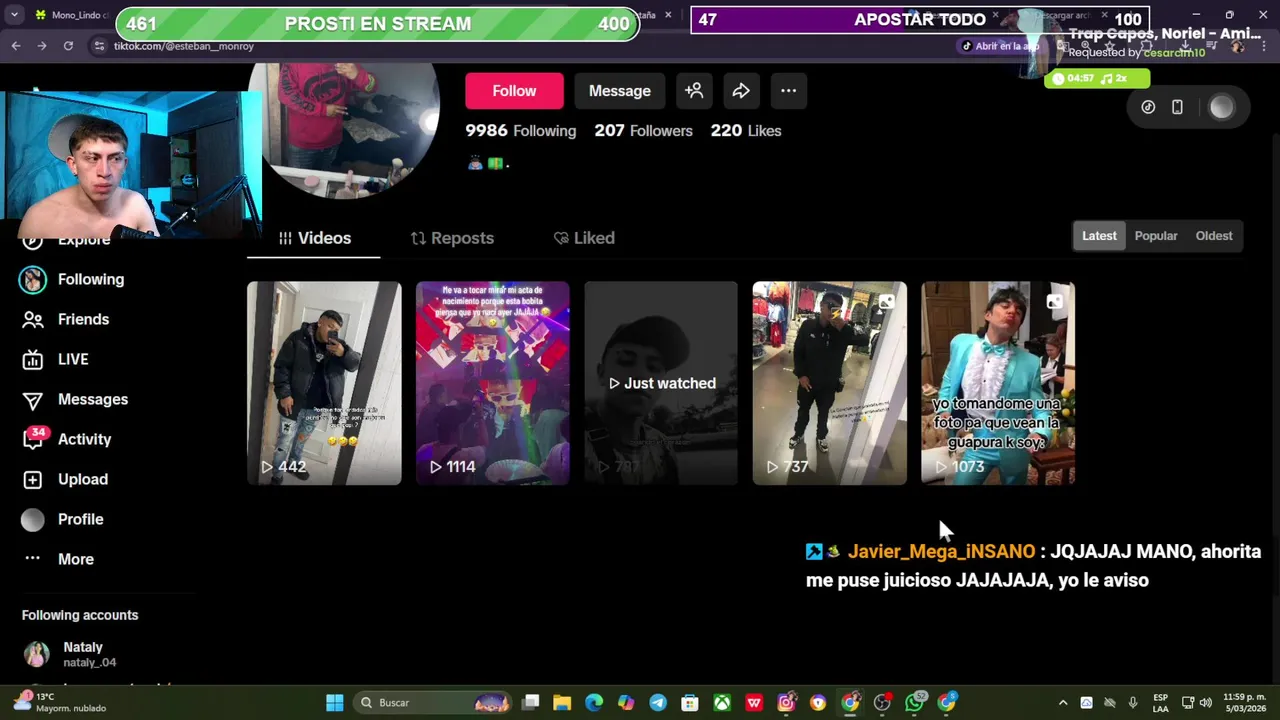1280x720 pixels.
Task: Click Activity icon with 34 badge
Action: pos(34,438)
